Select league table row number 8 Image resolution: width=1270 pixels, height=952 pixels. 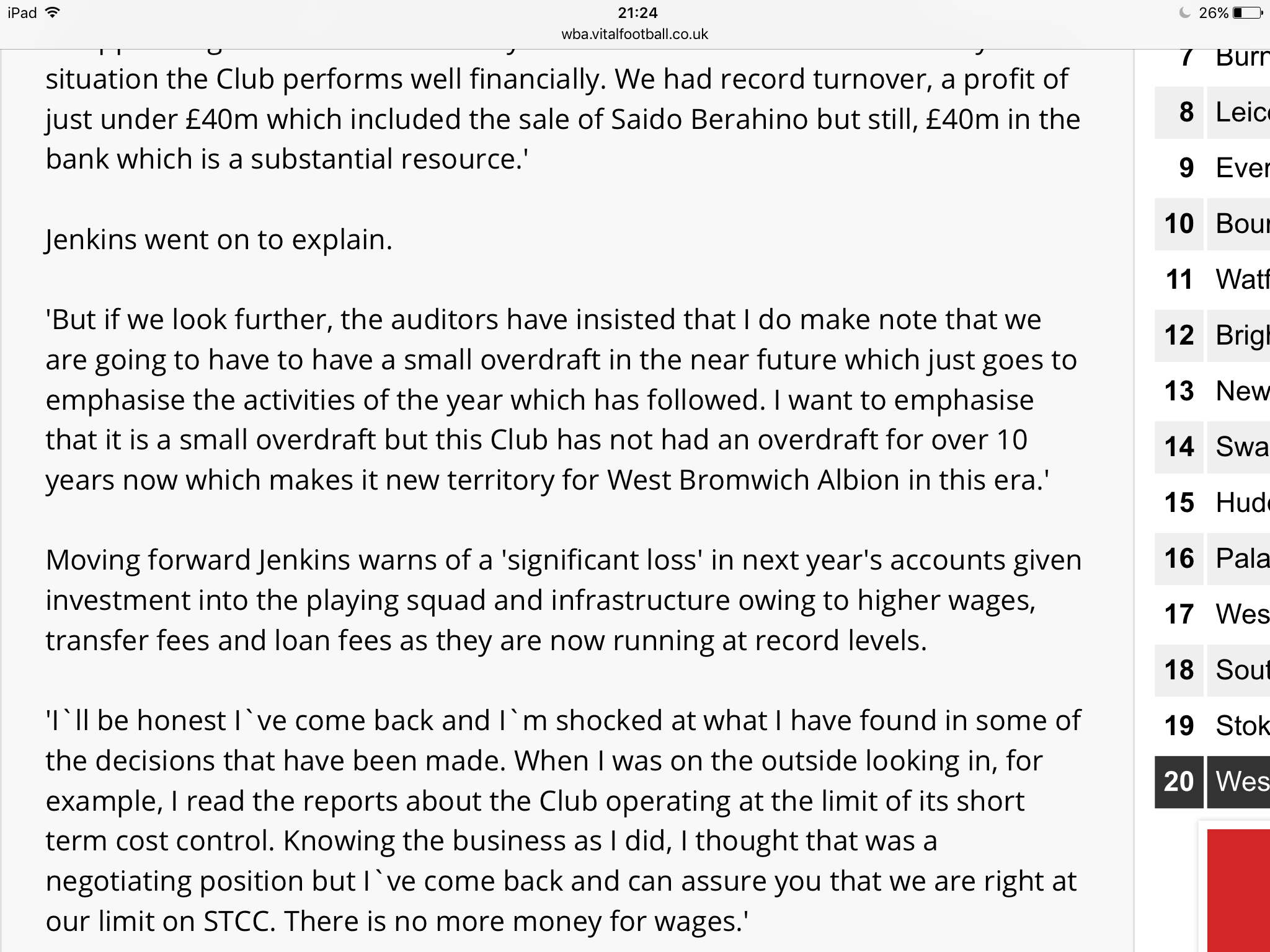click(x=1212, y=112)
